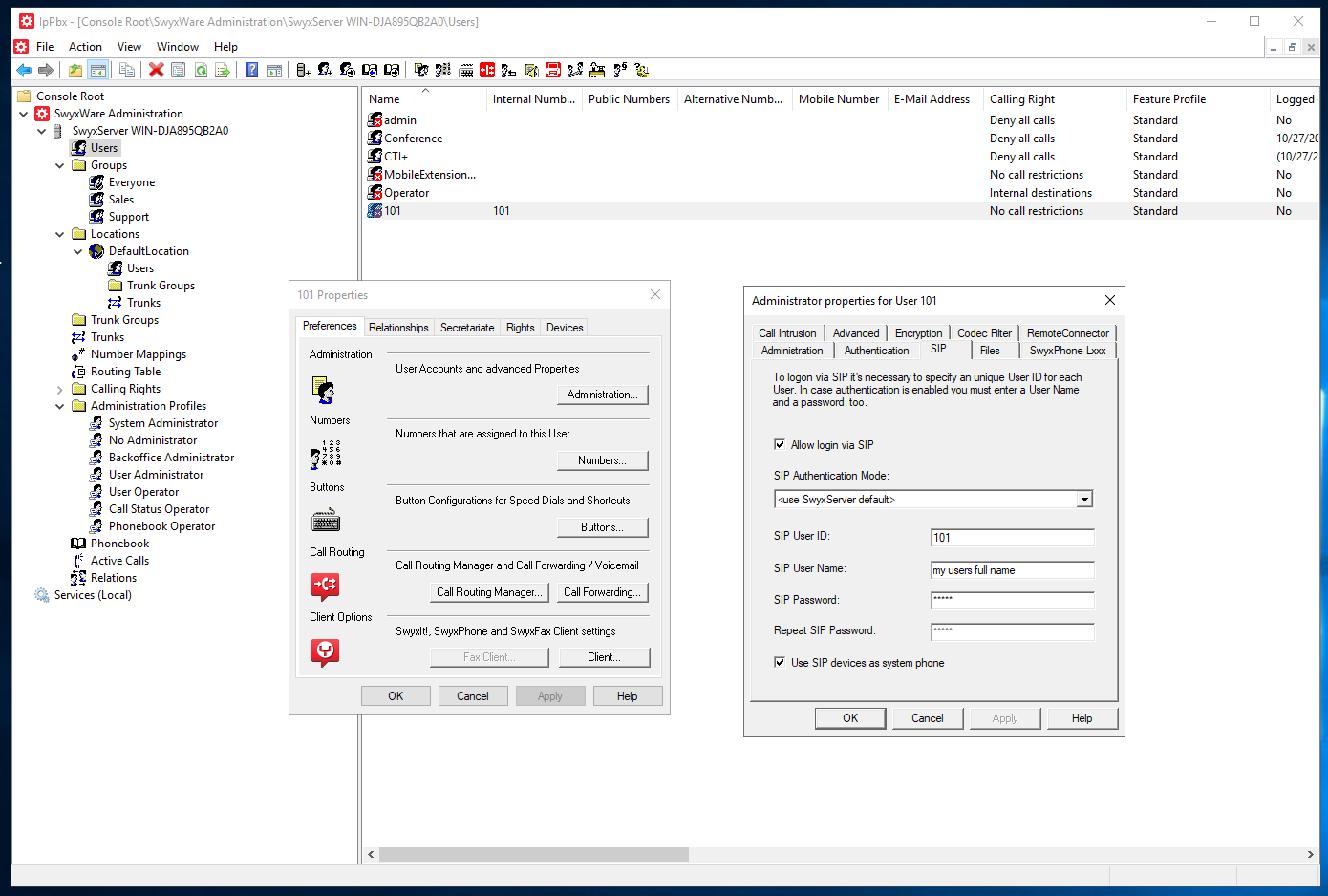The width and height of the screenshot is (1328, 896).
Task: Click the Calling Right column header
Action: coord(1055,99)
